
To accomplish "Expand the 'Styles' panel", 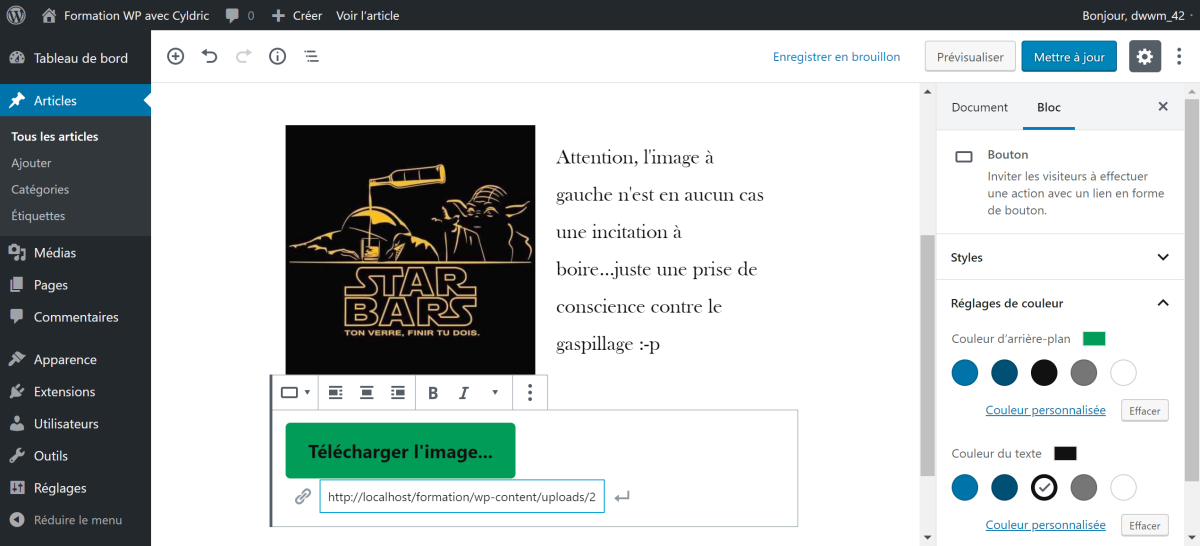I will point(1060,257).
